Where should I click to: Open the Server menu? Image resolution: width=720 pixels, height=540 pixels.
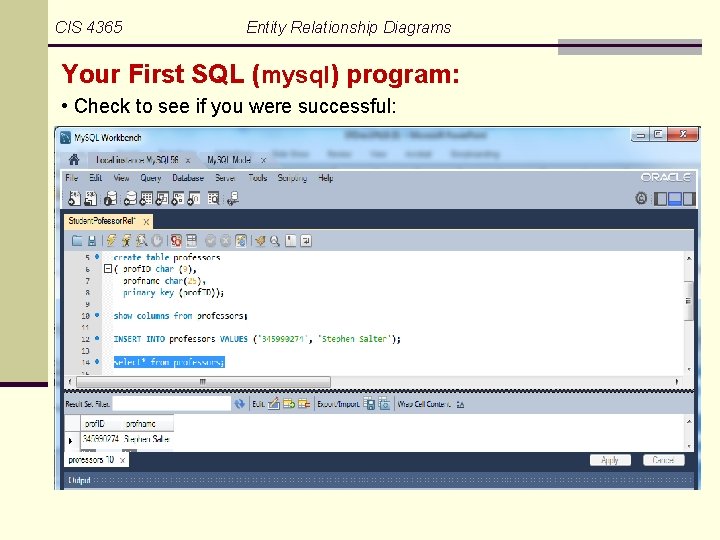pyautogui.click(x=225, y=178)
